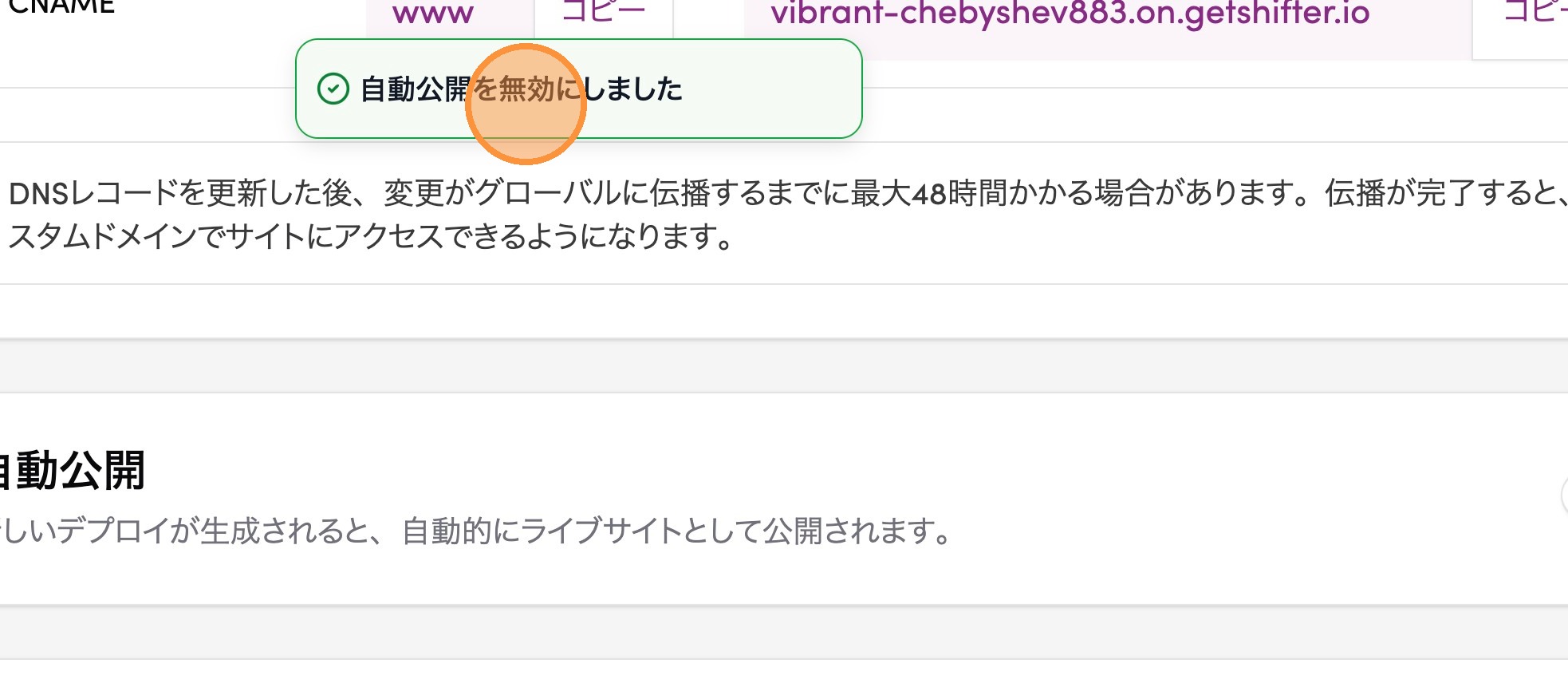Click the line starting with スタムドメインでサイト
The width and height of the screenshot is (1568, 695).
371,236
